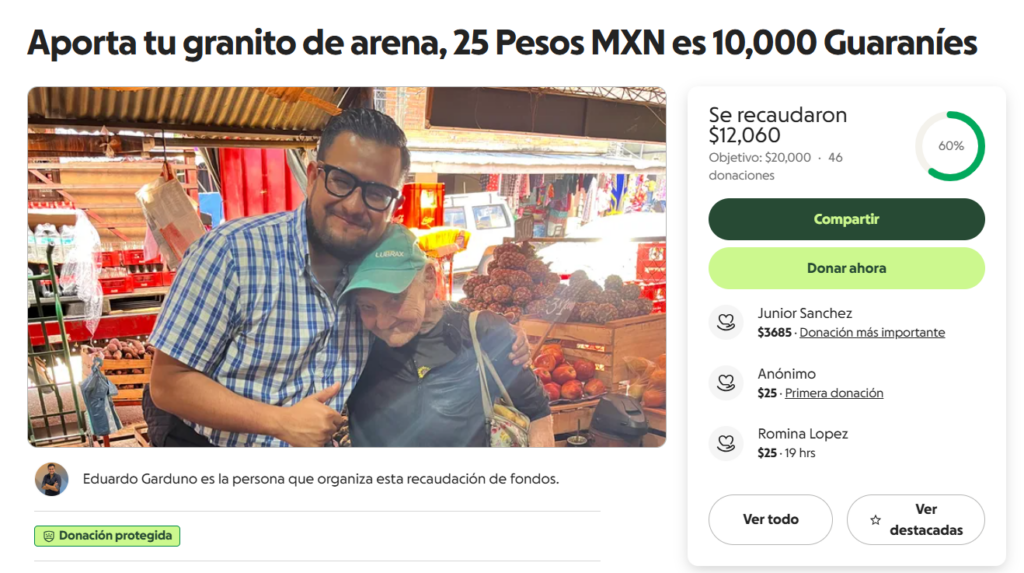The height and width of the screenshot is (573, 1024).
Task: Select donor name Junior Sanchez
Action: (805, 314)
